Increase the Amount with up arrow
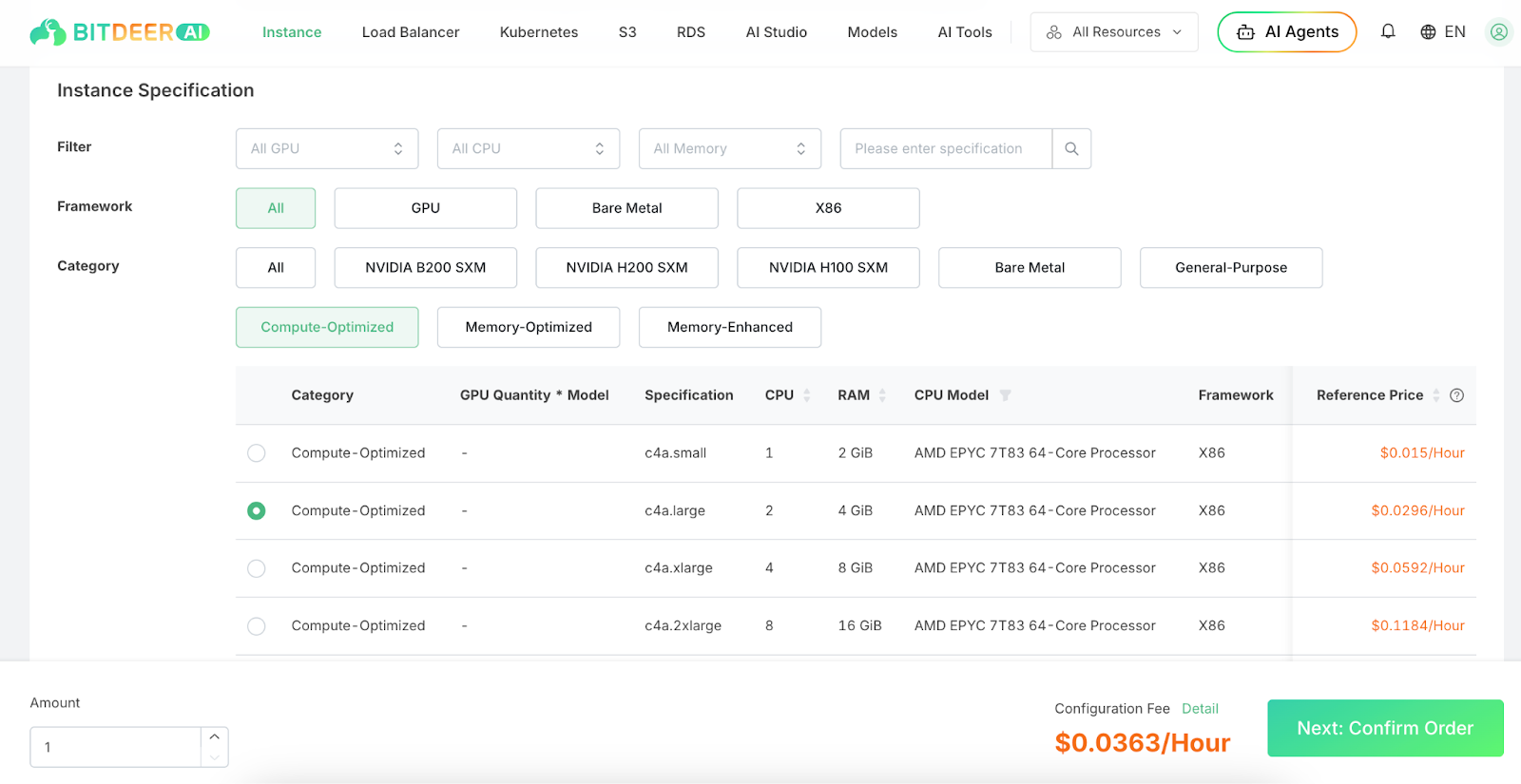 [215, 737]
